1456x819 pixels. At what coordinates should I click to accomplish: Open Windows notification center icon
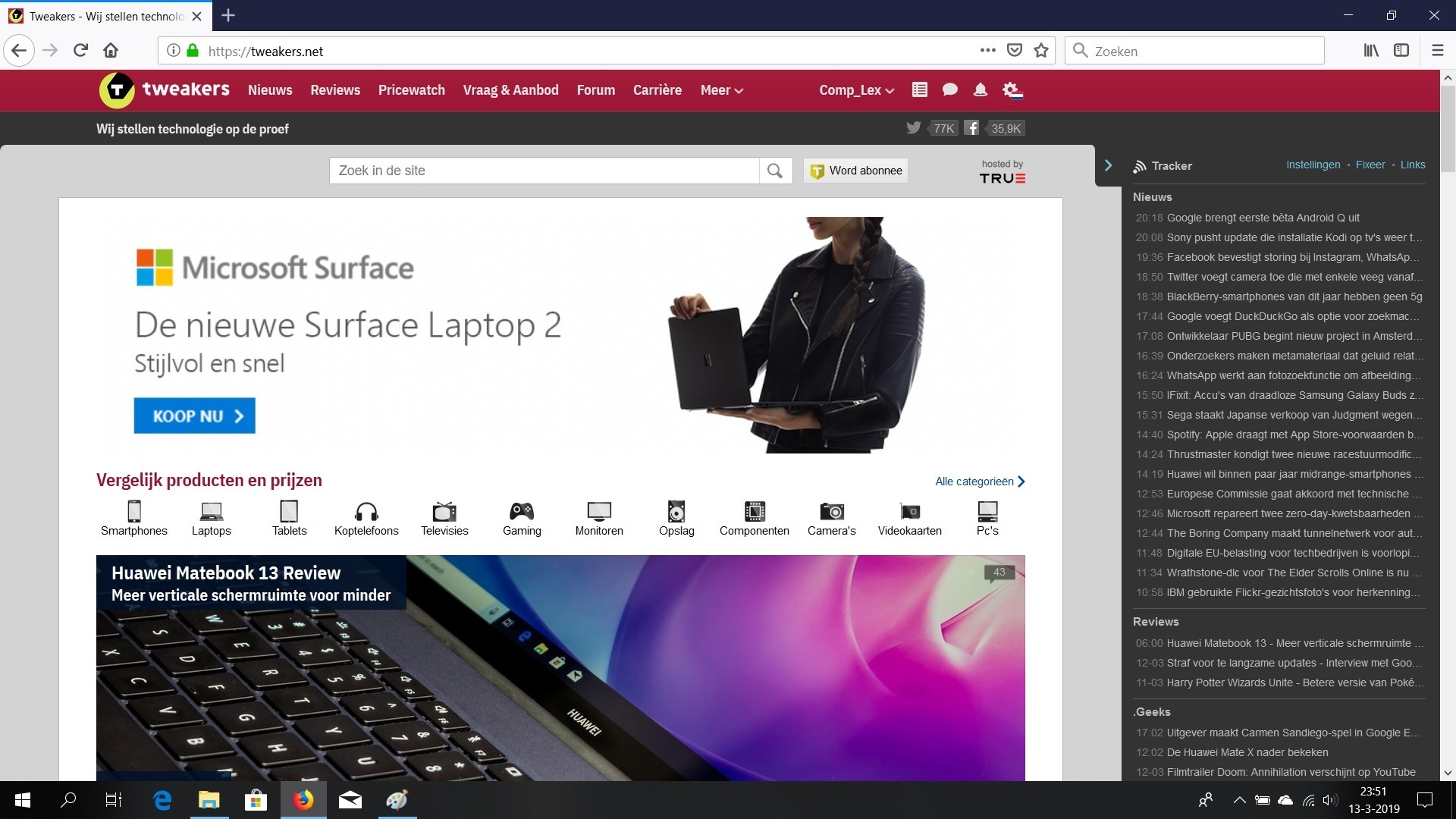(x=1425, y=800)
